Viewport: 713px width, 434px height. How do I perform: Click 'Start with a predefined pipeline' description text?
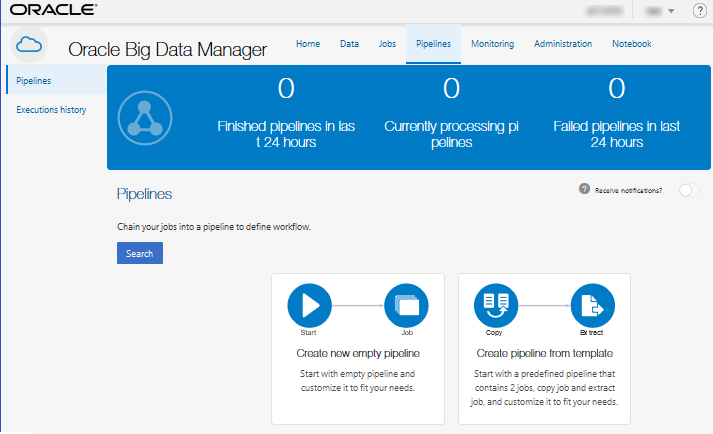(544, 388)
